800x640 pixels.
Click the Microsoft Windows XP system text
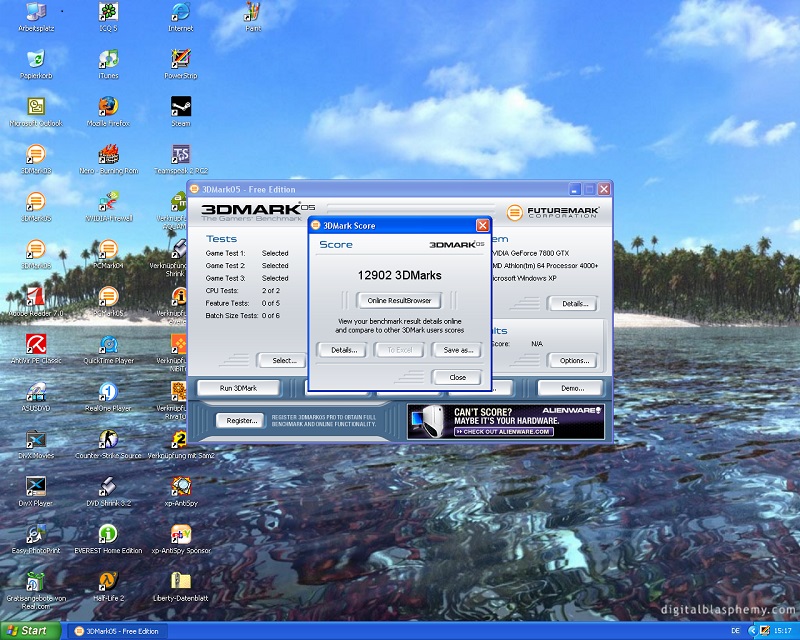pyautogui.click(x=523, y=278)
